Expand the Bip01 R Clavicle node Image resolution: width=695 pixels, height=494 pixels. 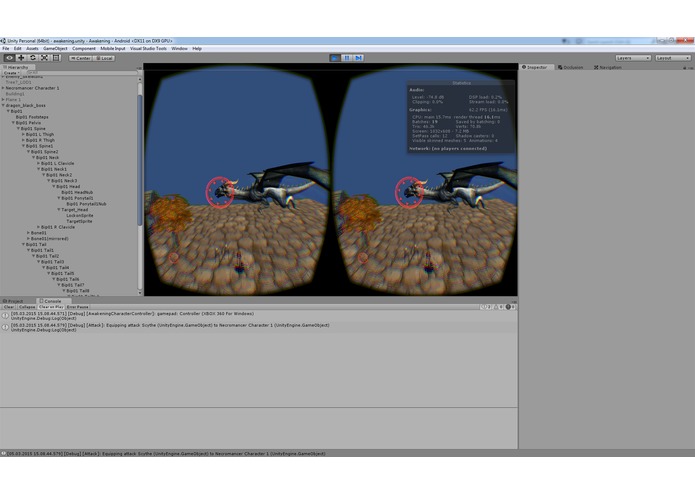(x=39, y=227)
